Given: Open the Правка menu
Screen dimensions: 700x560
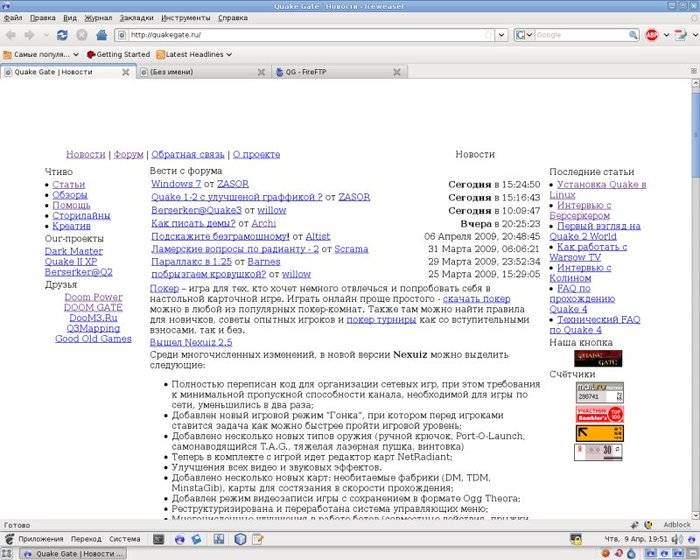Looking at the screenshot, I should coord(43,18).
